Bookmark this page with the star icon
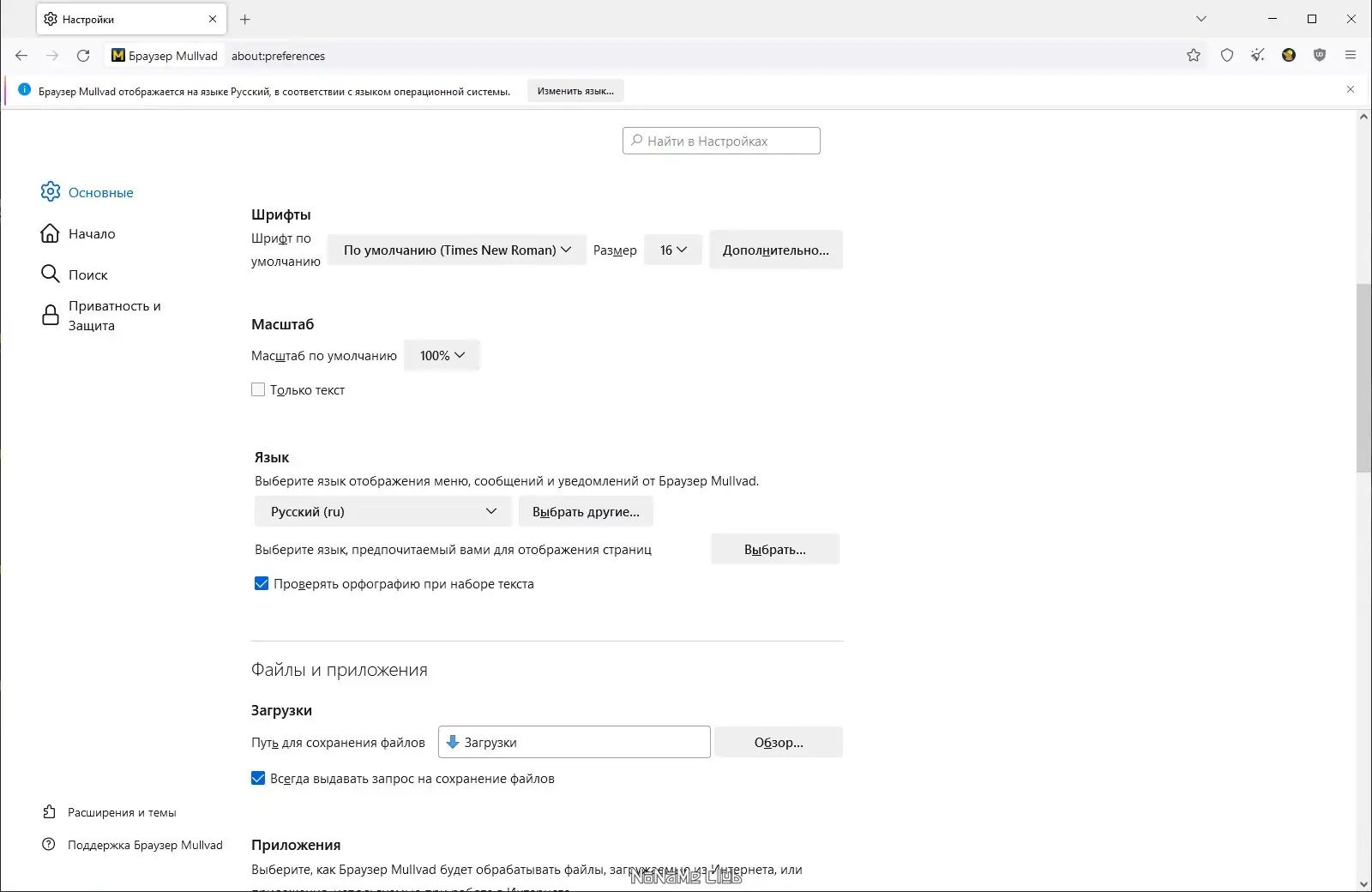The image size is (1372, 892). (x=1194, y=56)
